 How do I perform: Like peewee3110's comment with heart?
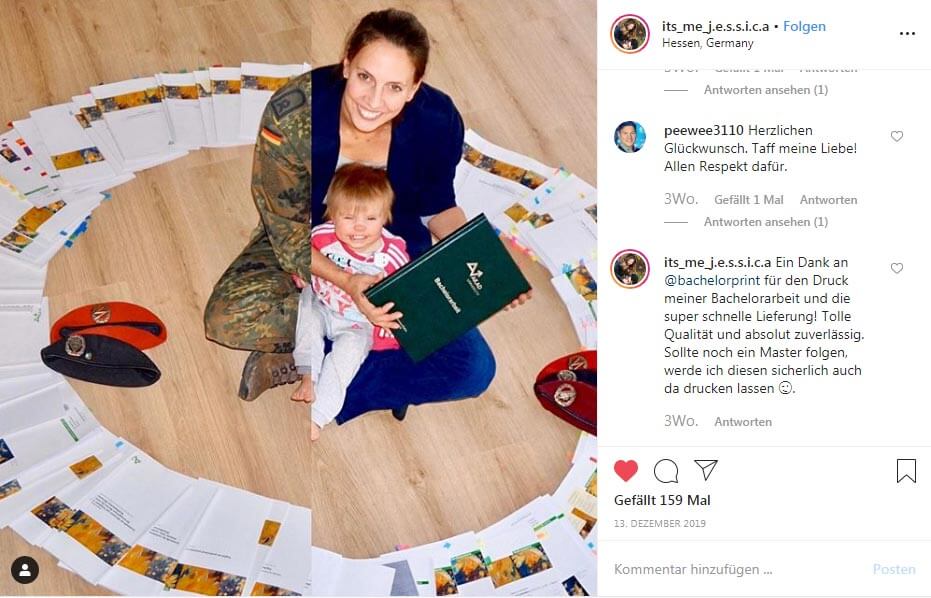tap(897, 136)
